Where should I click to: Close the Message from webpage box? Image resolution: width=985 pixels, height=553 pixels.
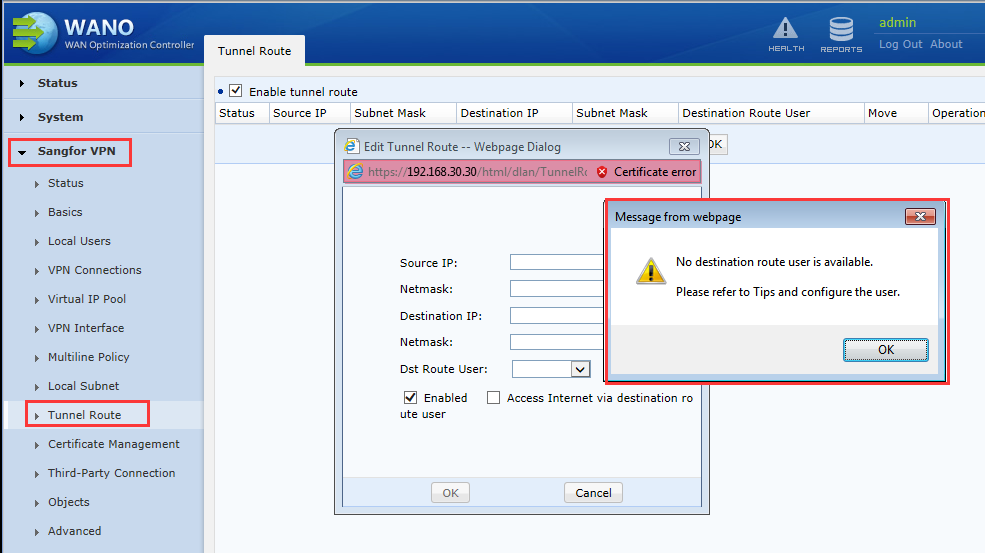point(920,216)
